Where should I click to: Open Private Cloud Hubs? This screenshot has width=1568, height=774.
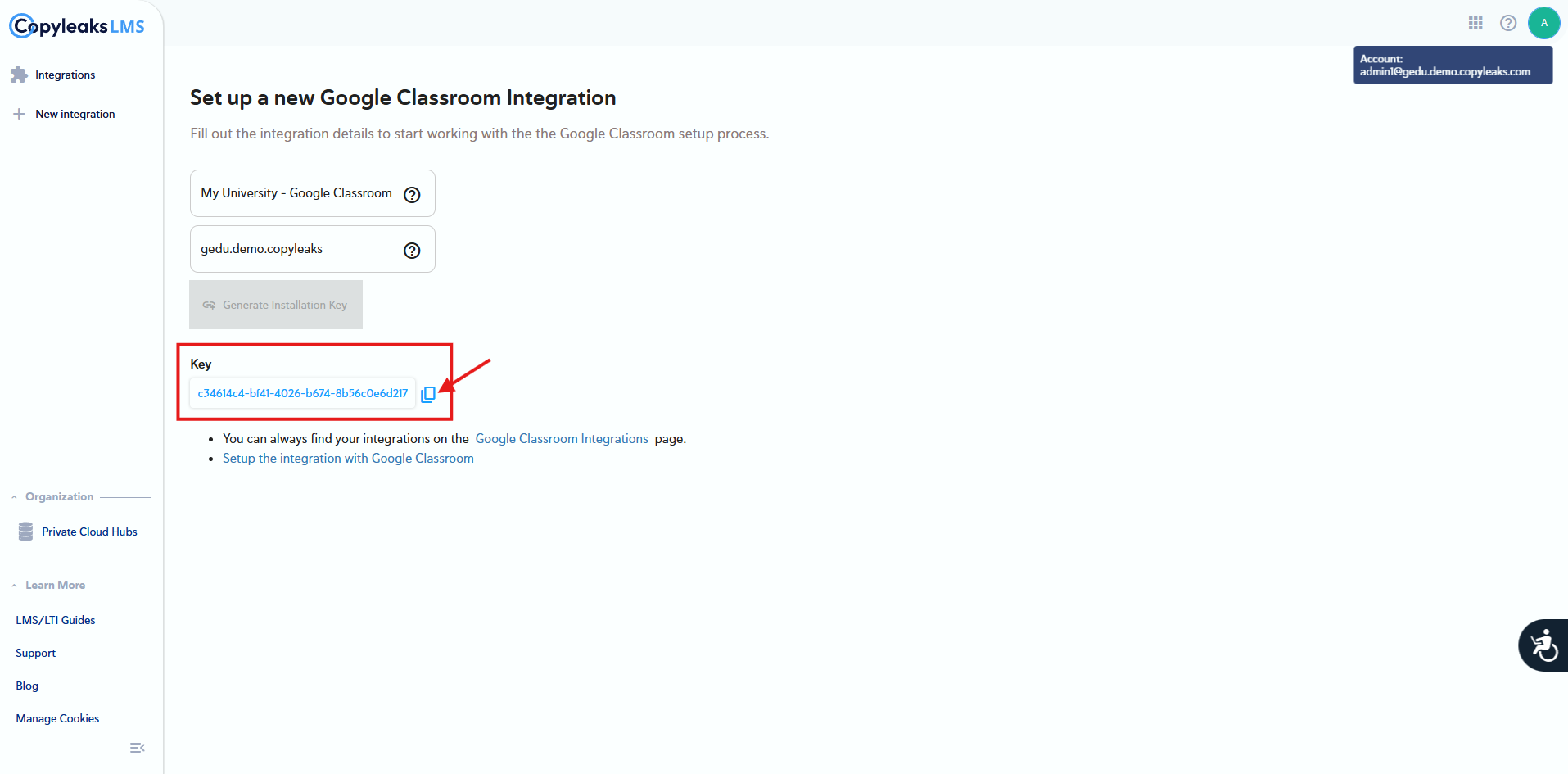coord(90,532)
